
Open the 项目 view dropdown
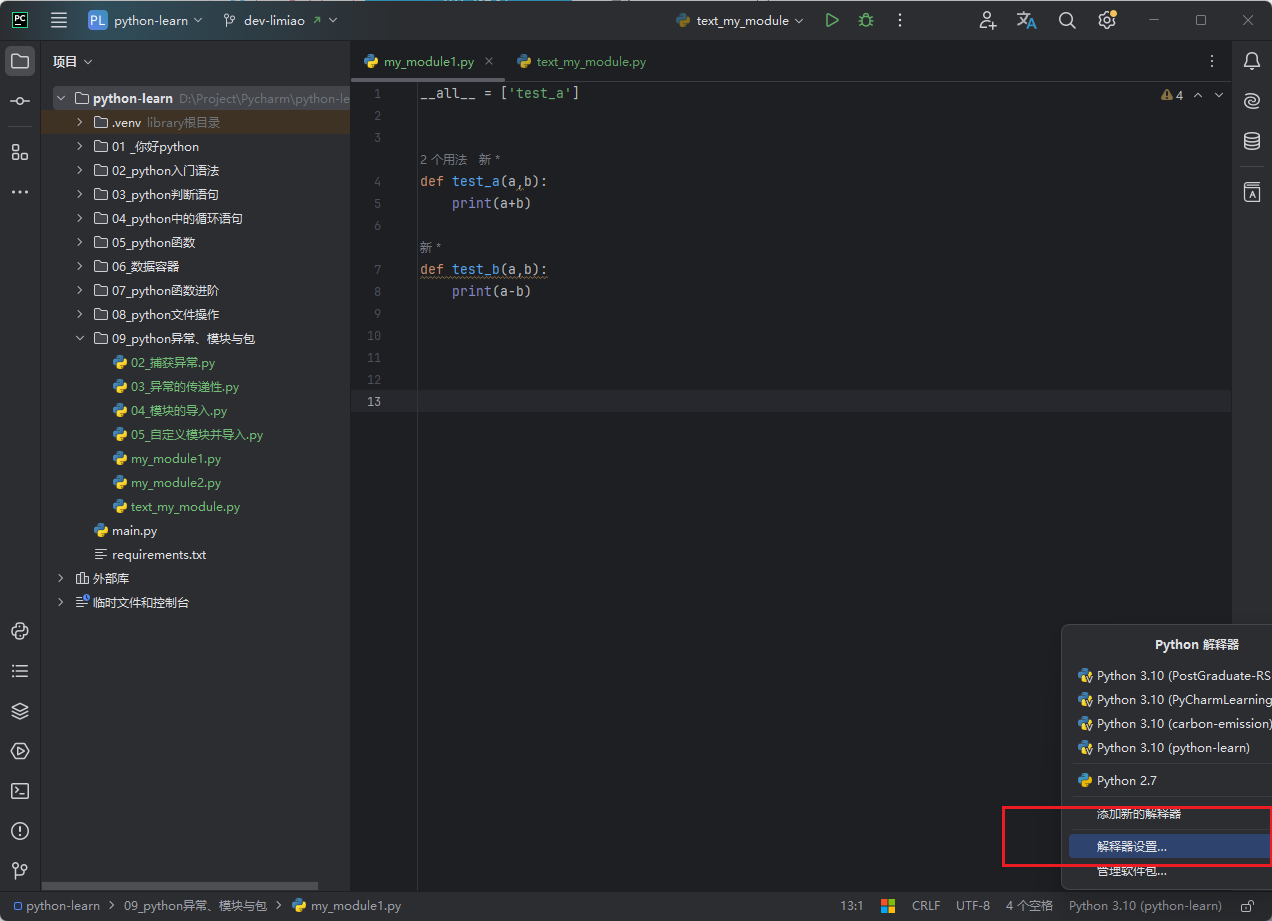pos(72,61)
